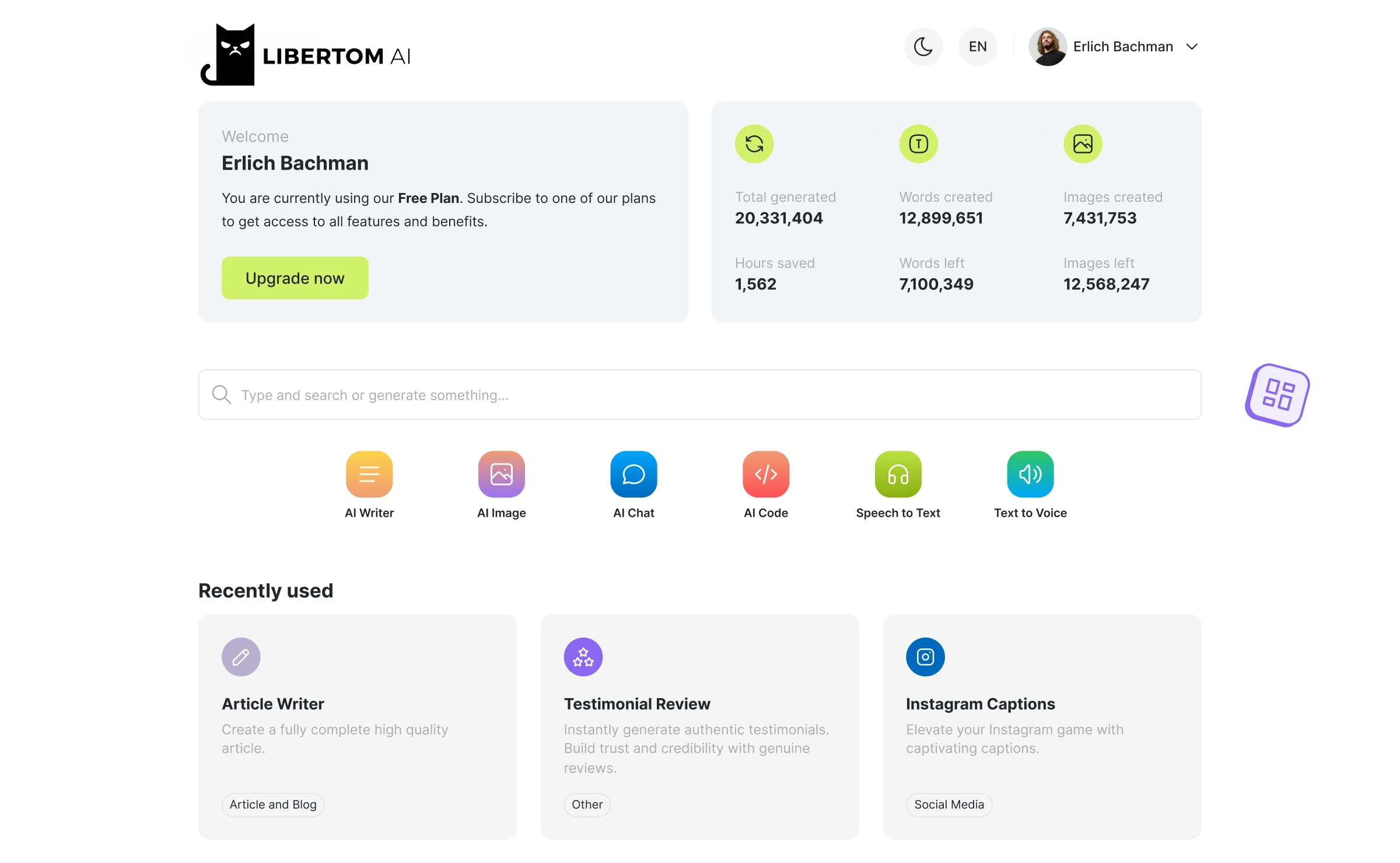Toggle dark mode with the moon icon
Viewport: 1400px width, 863px height.
tap(923, 46)
